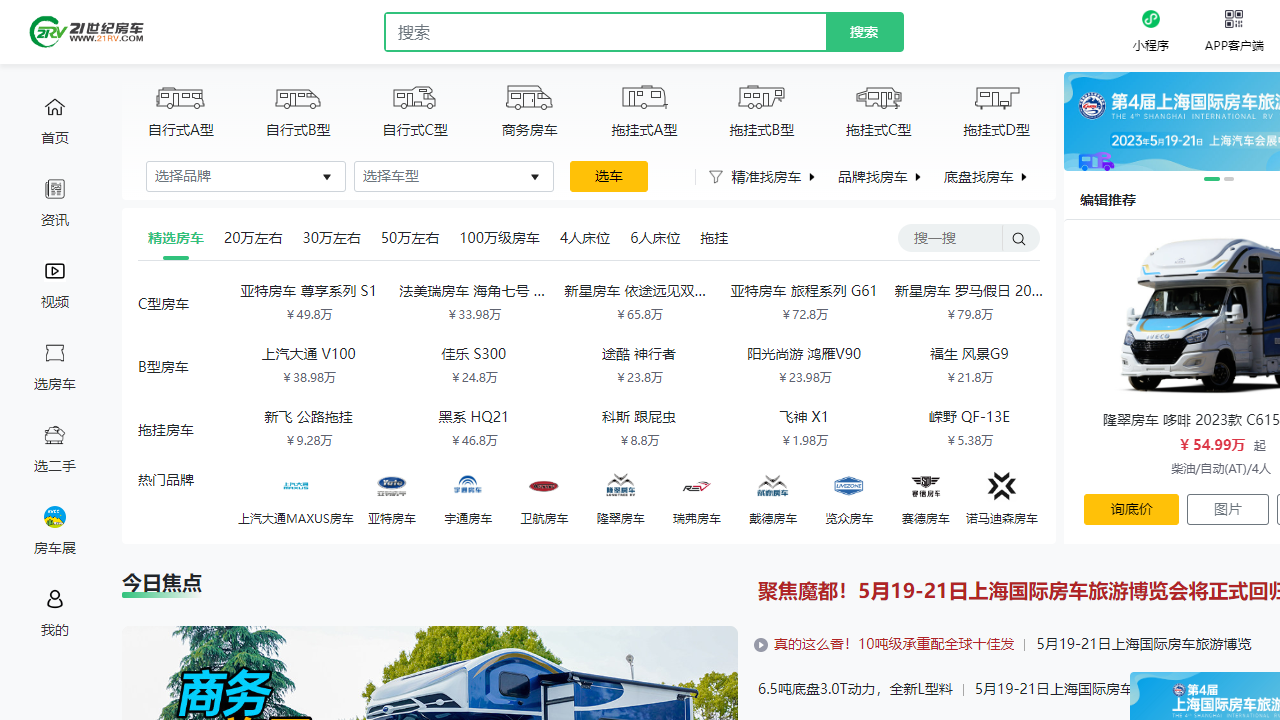
Task: Open the 拖挂 tab
Action: pos(714,238)
